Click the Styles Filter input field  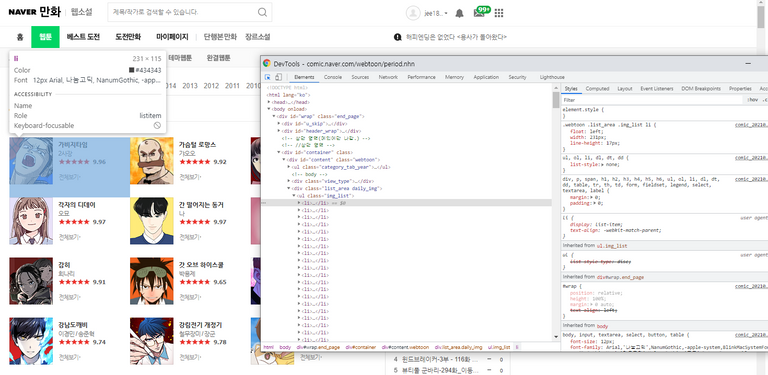(652, 100)
